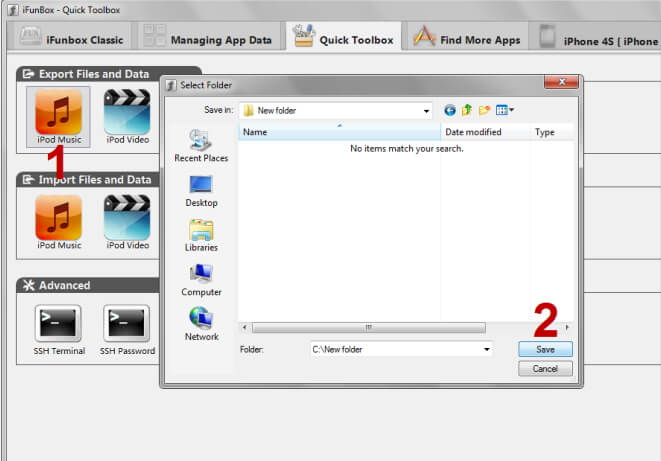Screen dimensions: 661x461
Task: Go to Recent Places in the dialog sidebar
Action: (201, 146)
